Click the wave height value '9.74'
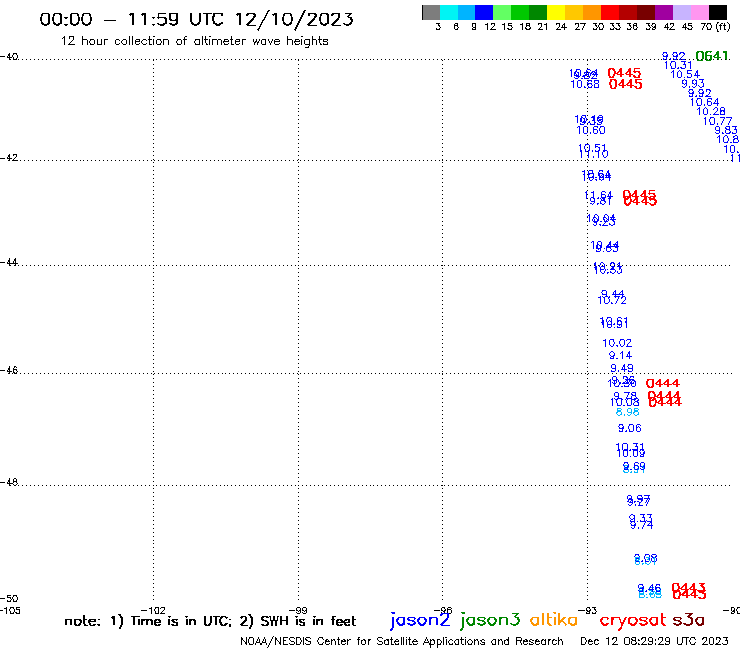740x650 pixels. [641, 524]
